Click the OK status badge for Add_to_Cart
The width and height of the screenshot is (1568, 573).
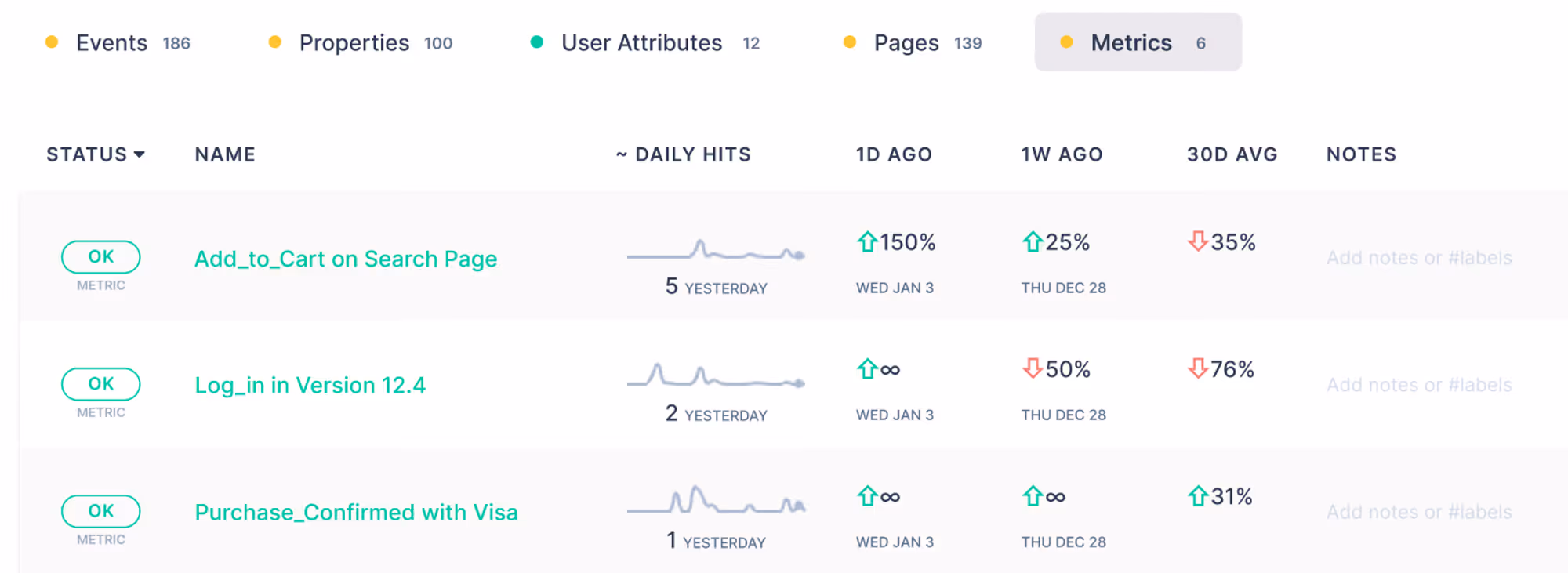coord(101,256)
